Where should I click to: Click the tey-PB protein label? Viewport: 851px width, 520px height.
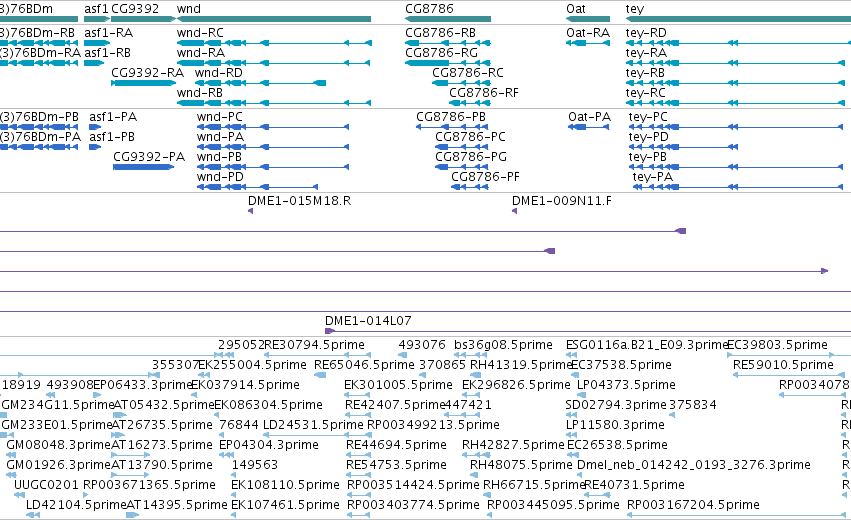coord(647,157)
